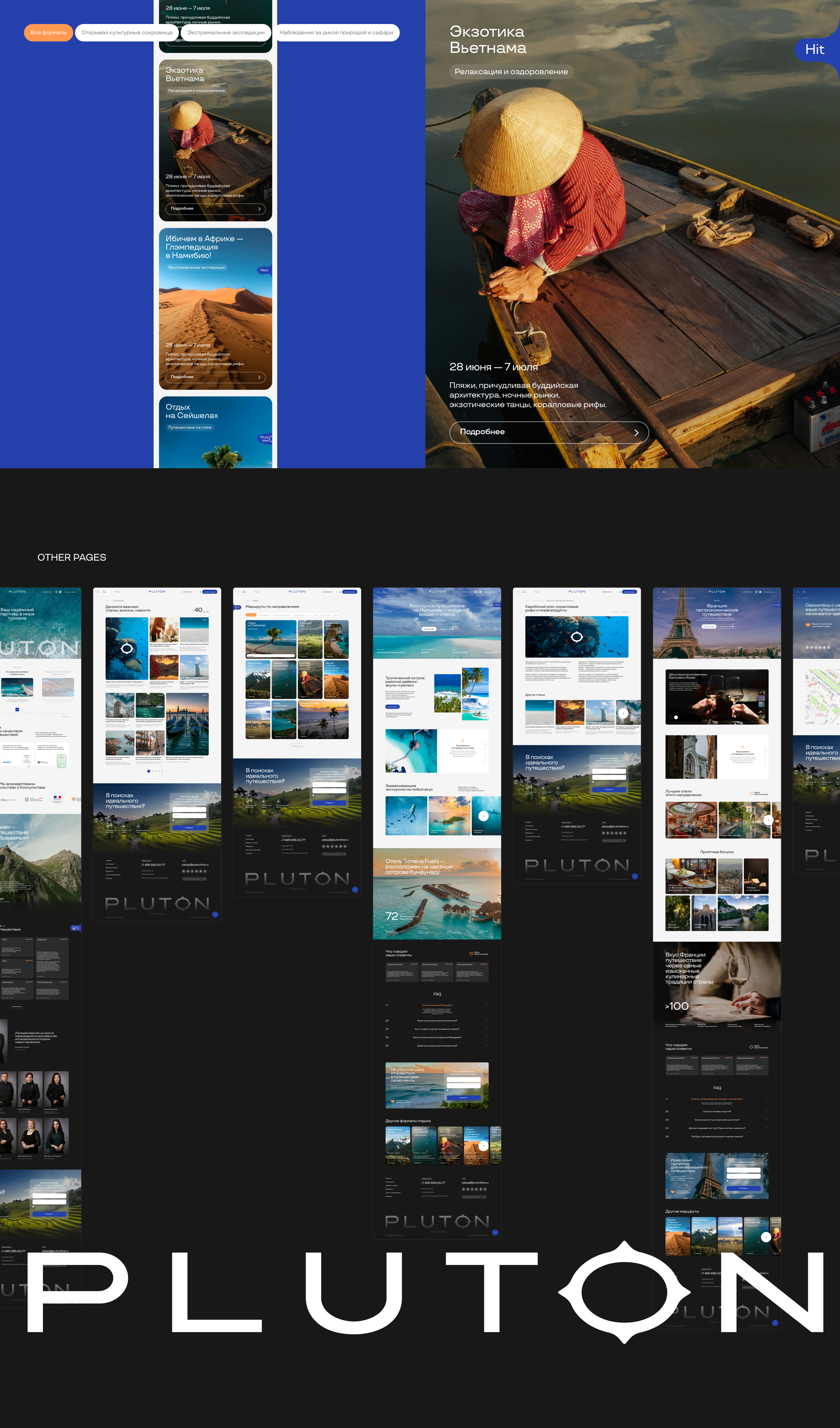Click the 'Другие статьи' carousel next arrow
The image size is (840, 1428).
(623, 713)
